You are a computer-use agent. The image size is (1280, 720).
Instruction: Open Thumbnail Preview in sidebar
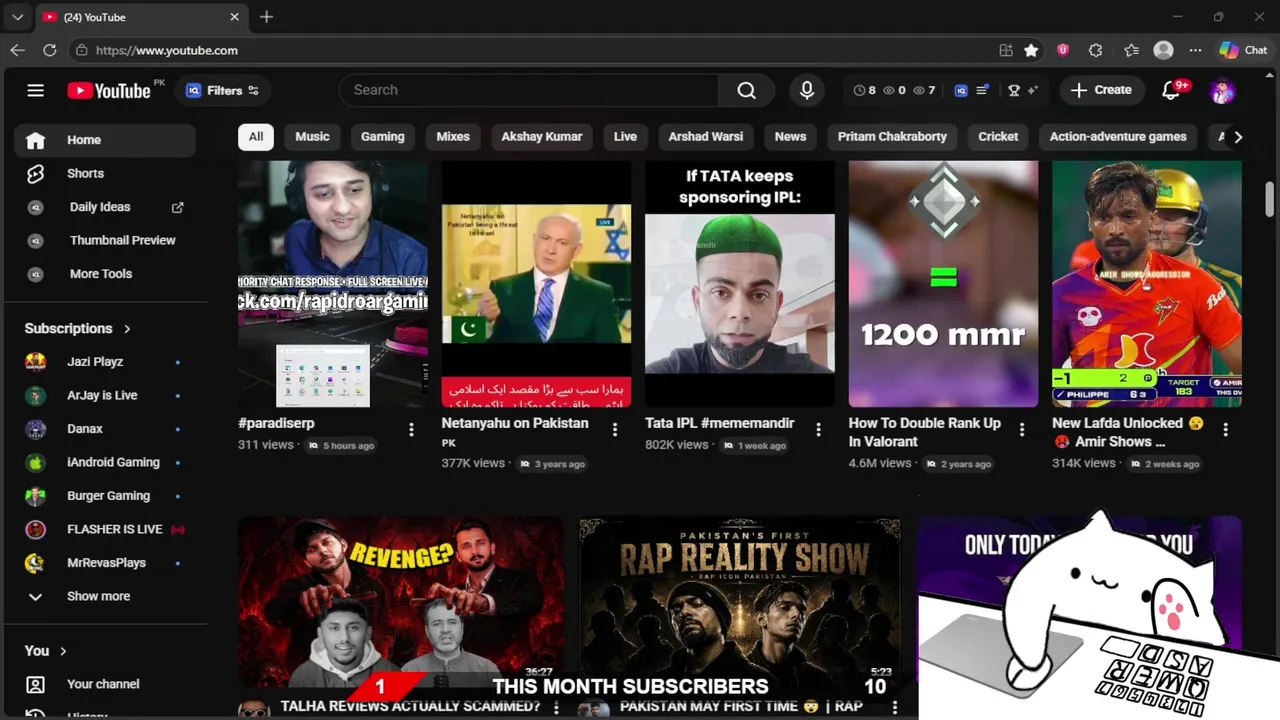[104, 240]
